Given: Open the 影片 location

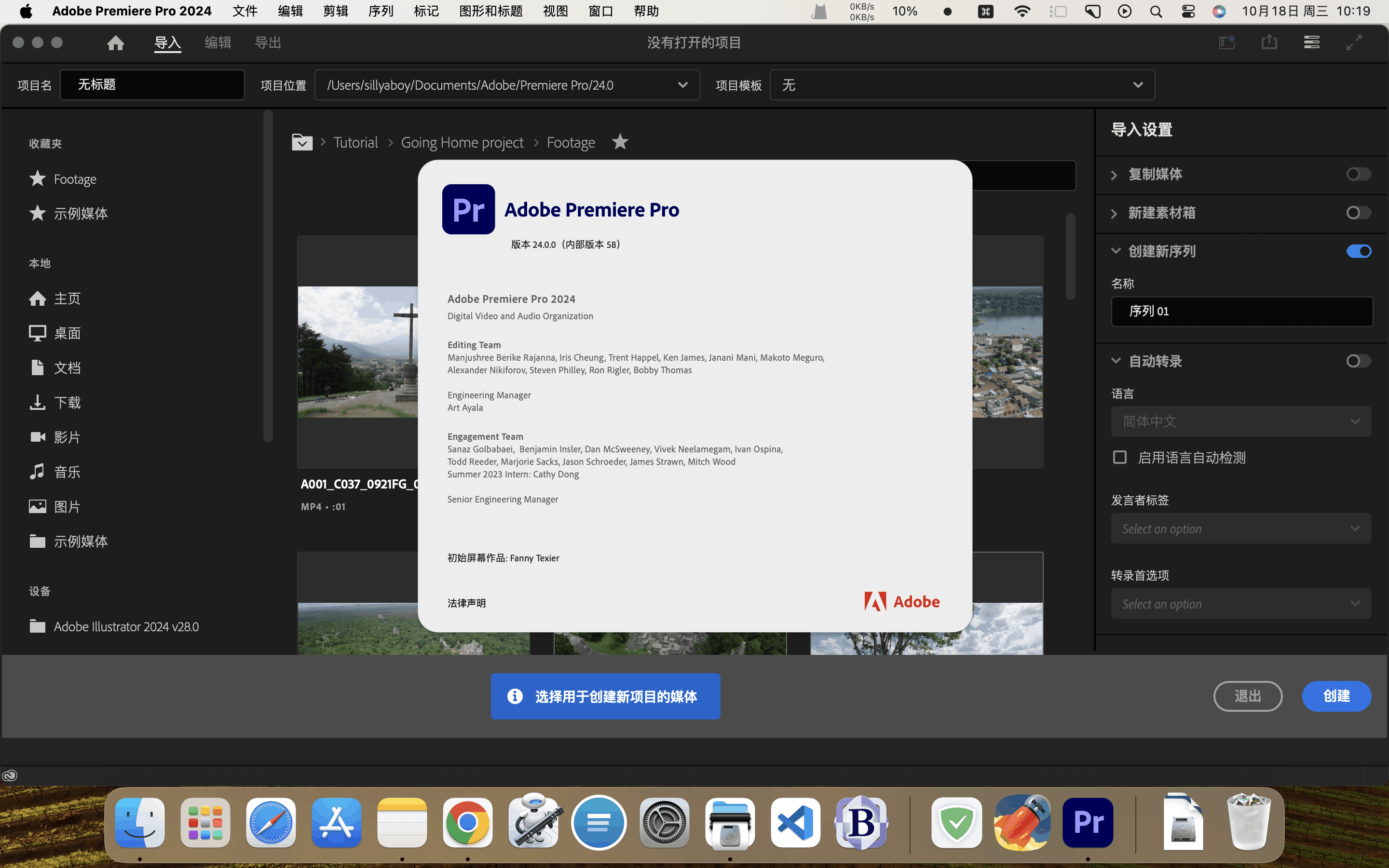Looking at the screenshot, I should coord(55,437).
